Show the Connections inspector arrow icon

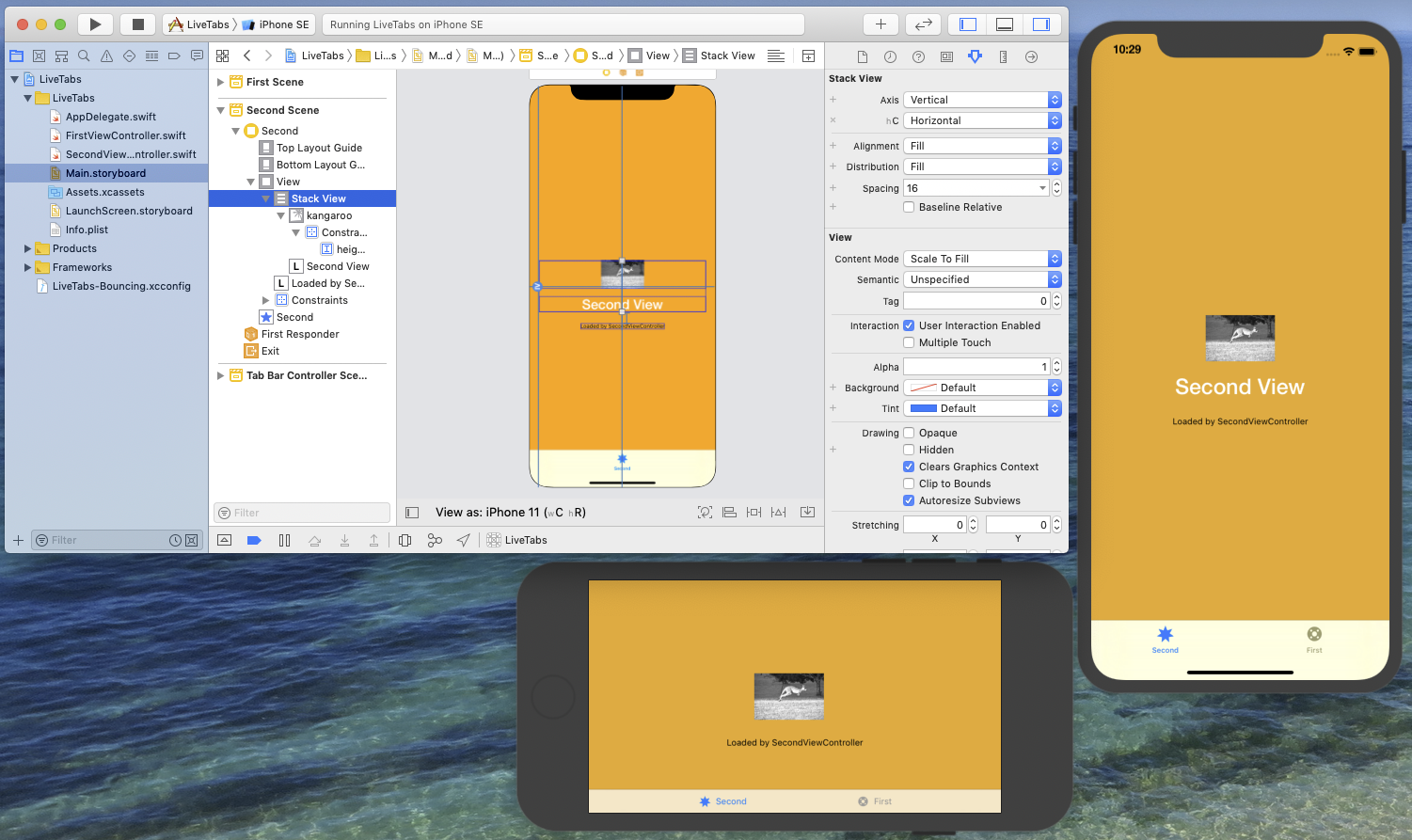pyautogui.click(x=1031, y=56)
